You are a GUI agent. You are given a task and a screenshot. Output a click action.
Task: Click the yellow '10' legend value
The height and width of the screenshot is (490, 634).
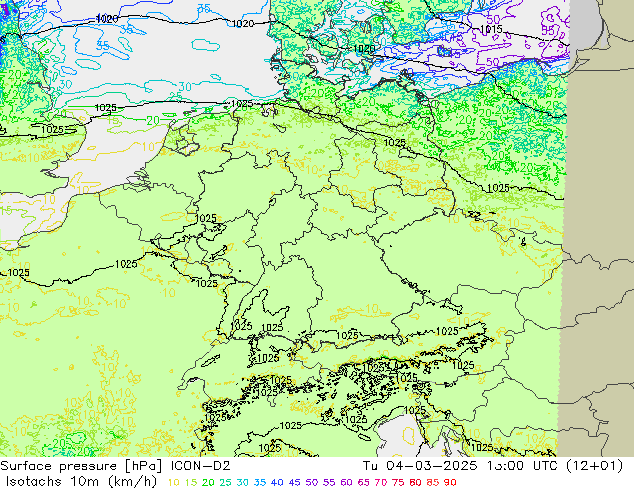(x=173, y=482)
